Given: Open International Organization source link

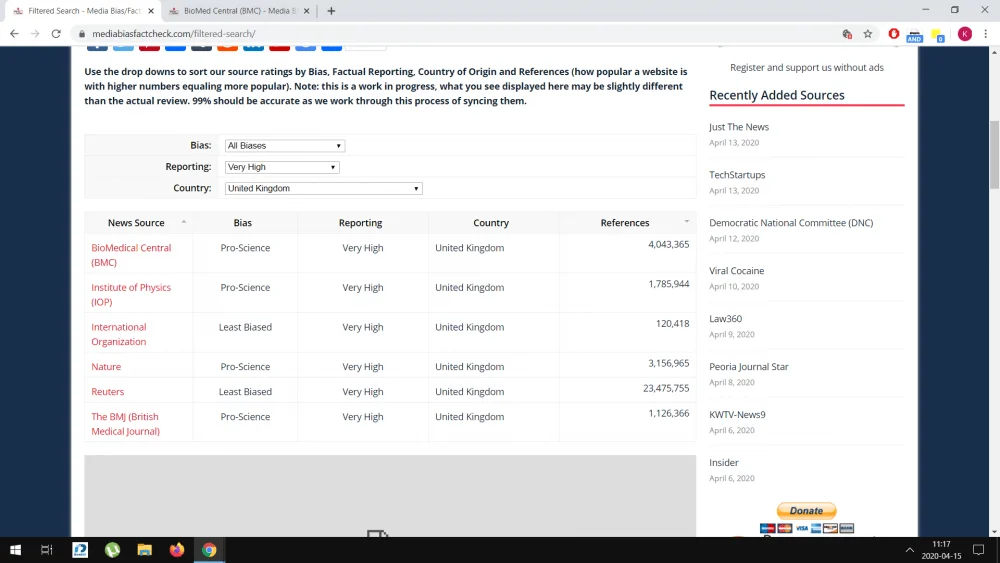Looking at the screenshot, I should coord(119,334).
